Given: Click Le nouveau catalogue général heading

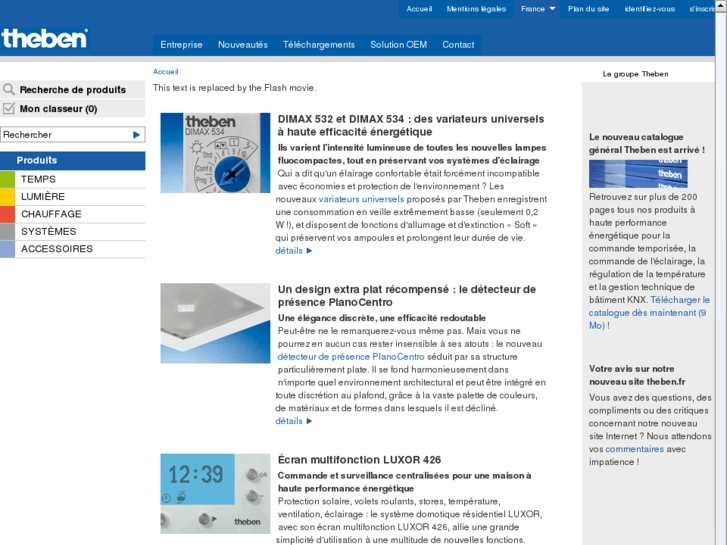Looking at the screenshot, I should tap(647, 143).
